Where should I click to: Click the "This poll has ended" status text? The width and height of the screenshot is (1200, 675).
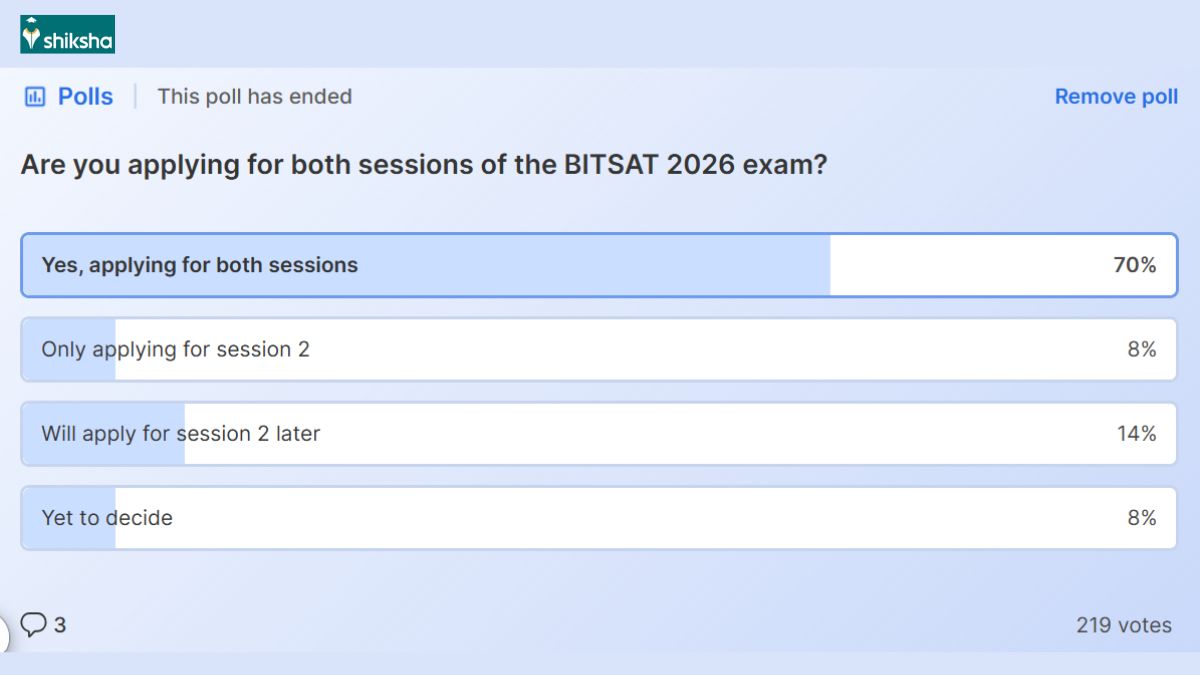pos(255,97)
